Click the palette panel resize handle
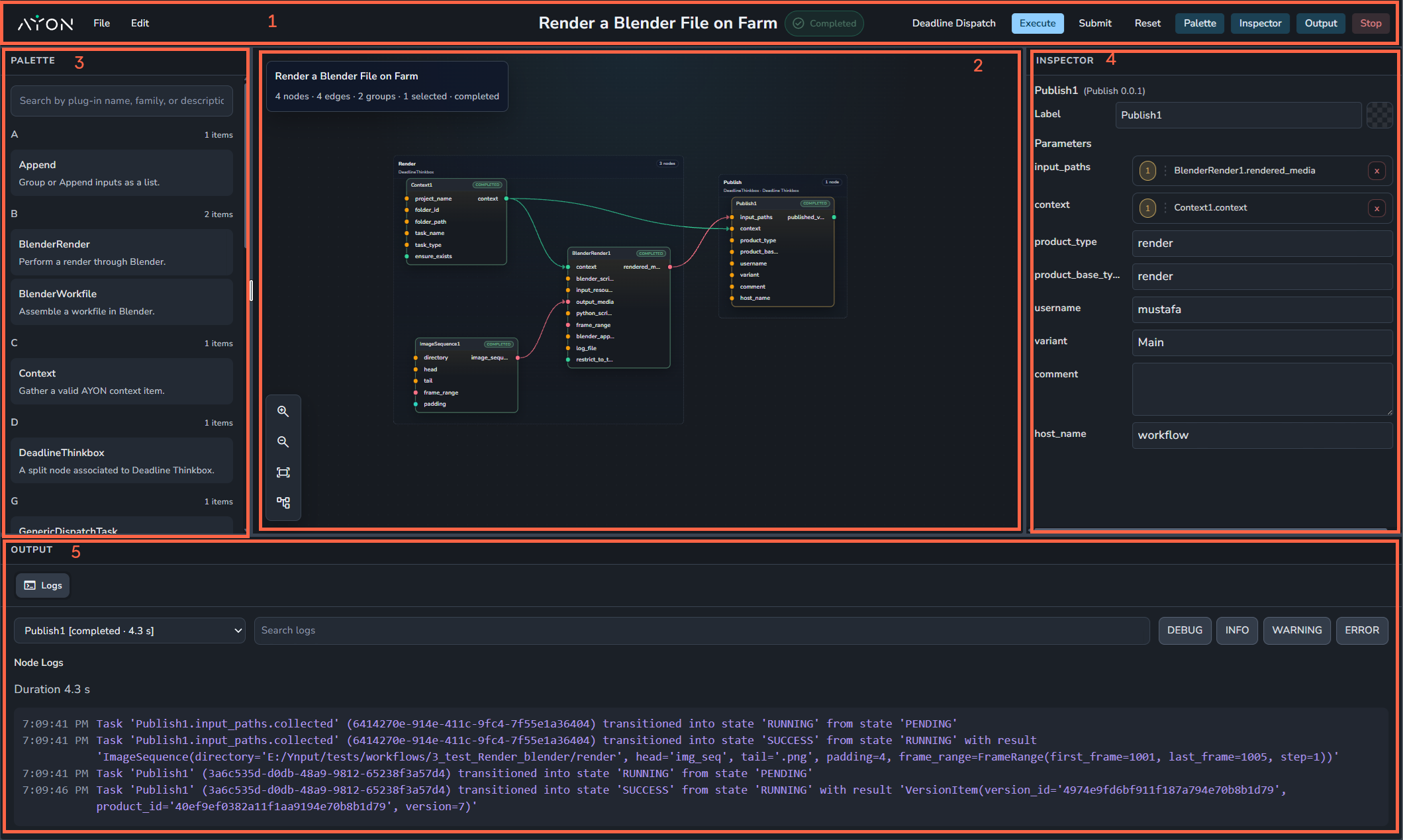1403x840 pixels. point(252,290)
